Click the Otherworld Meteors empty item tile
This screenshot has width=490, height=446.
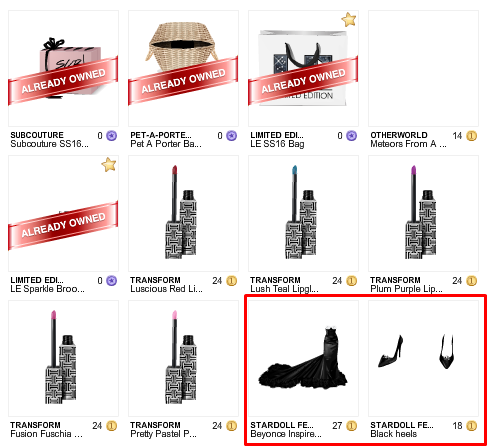423,68
